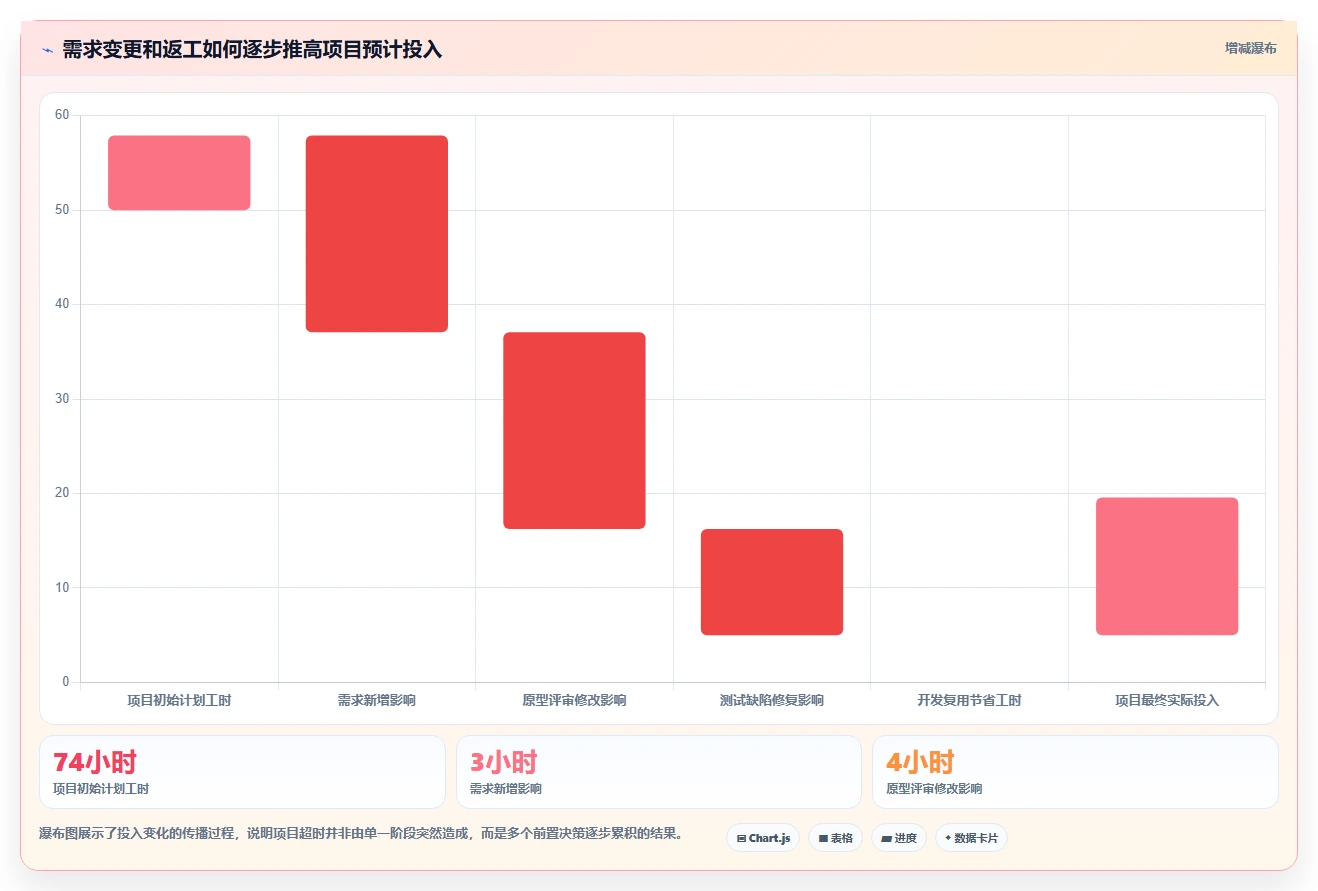Click the y-axis value 50

coord(62,210)
